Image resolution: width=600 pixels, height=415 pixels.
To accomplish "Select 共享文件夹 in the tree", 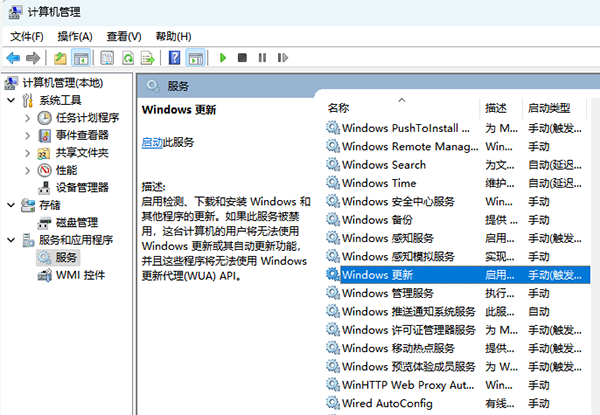I will 82,153.
